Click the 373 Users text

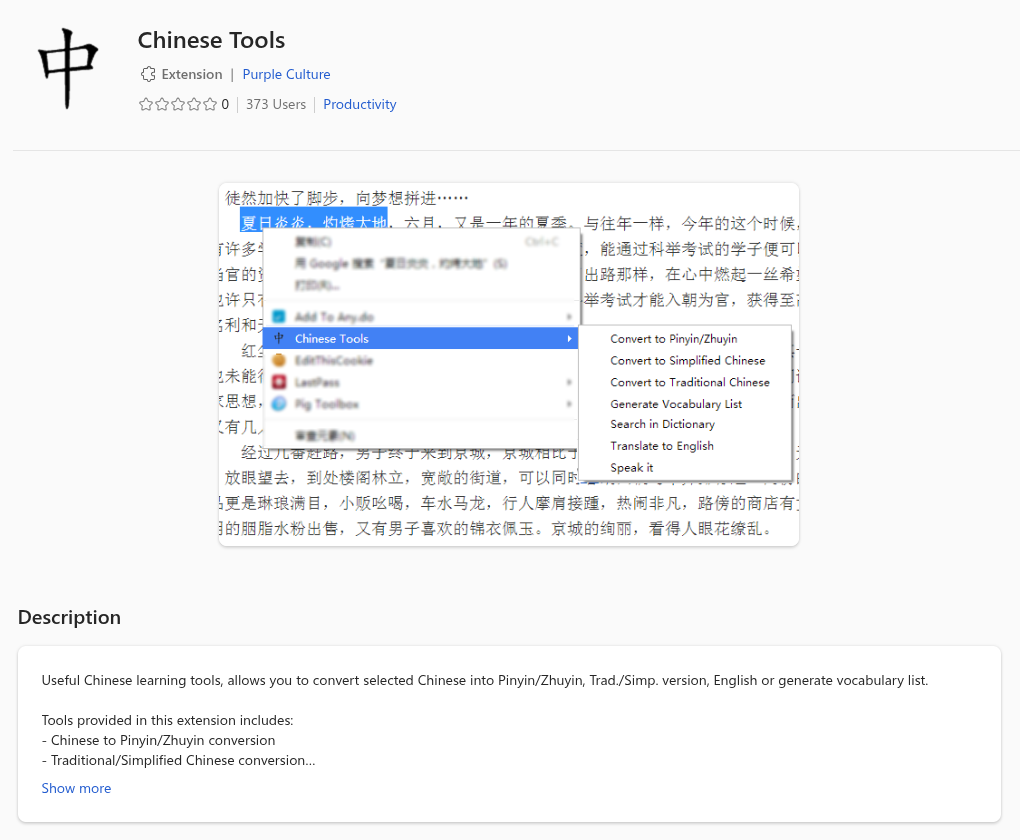pyautogui.click(x=276, y=104)
